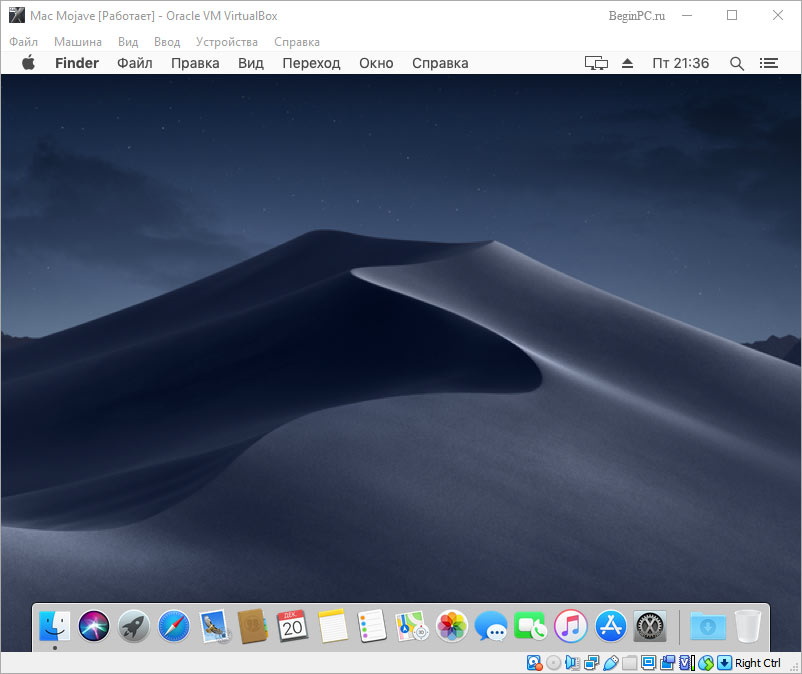Launch the yellow Notes app
Viewport: 802px width, 674px height.
pyautogui.click(x=332, y=625)
